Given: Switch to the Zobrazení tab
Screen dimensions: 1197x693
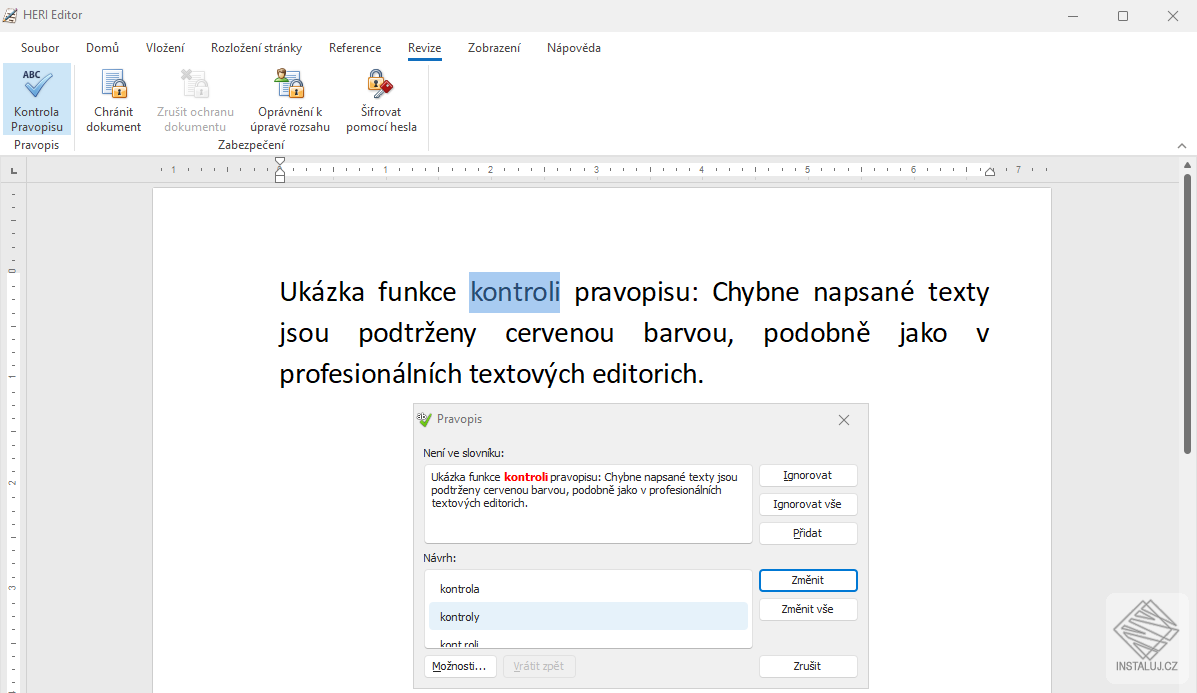Looking at the screenshot, I should 494,47.
